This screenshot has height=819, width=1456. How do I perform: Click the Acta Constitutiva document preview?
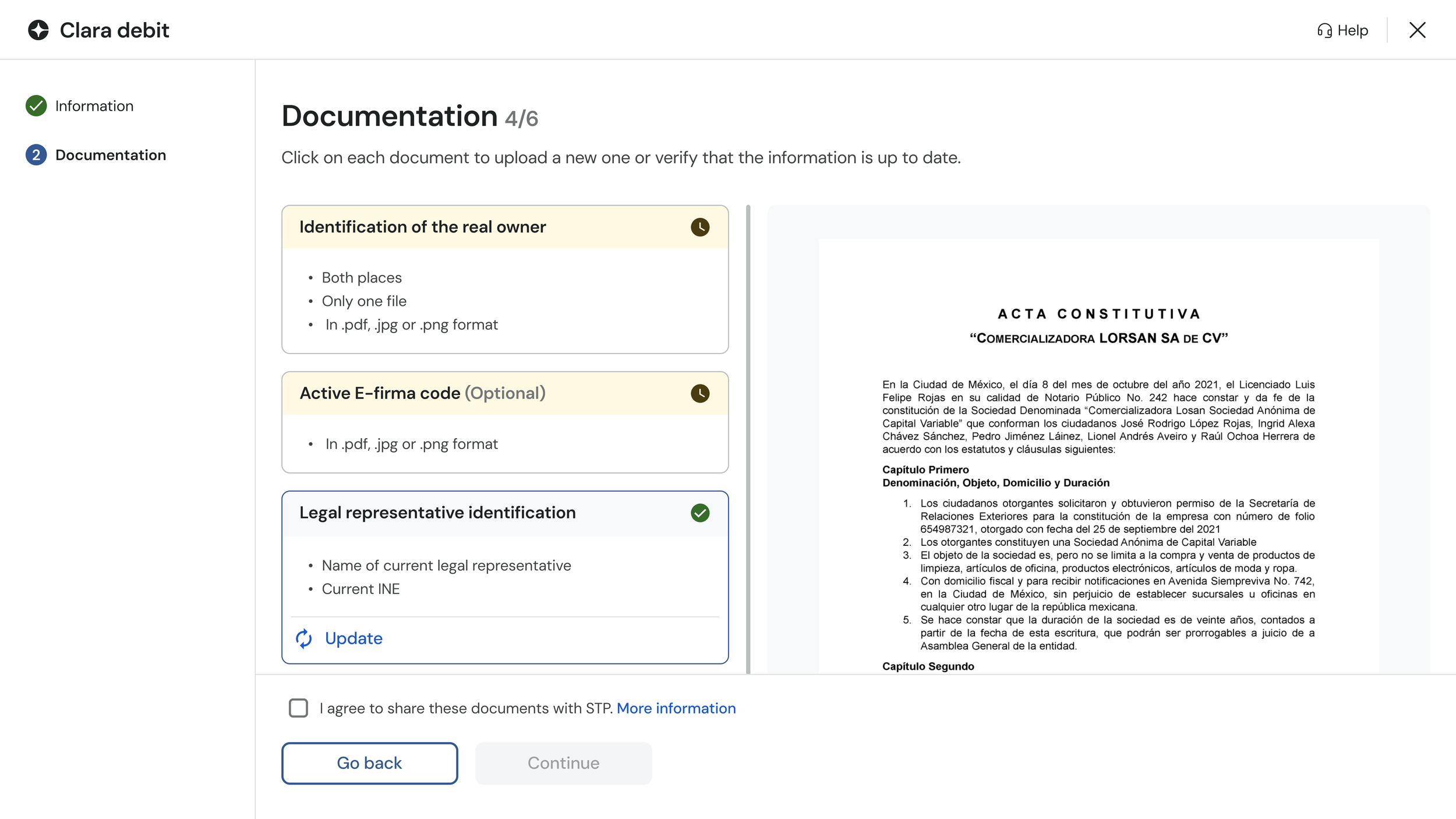pyautogui.click(x=1098, y=454)
